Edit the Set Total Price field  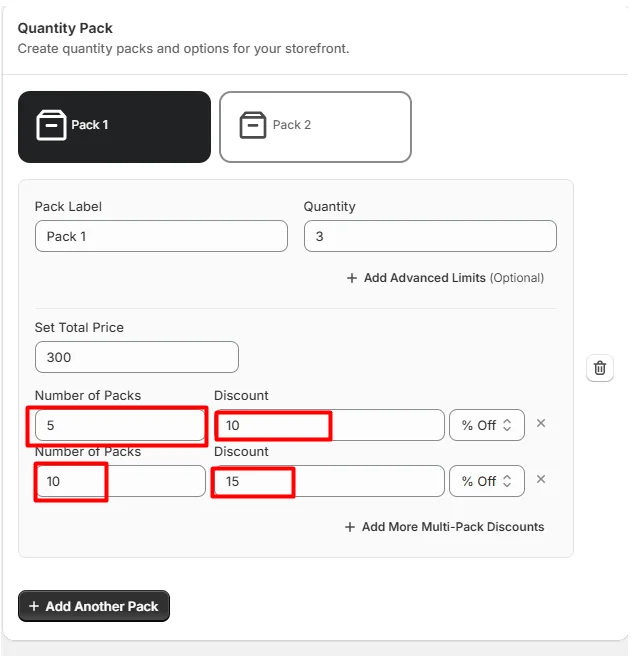pyautogui.click(x=137, y=357)
